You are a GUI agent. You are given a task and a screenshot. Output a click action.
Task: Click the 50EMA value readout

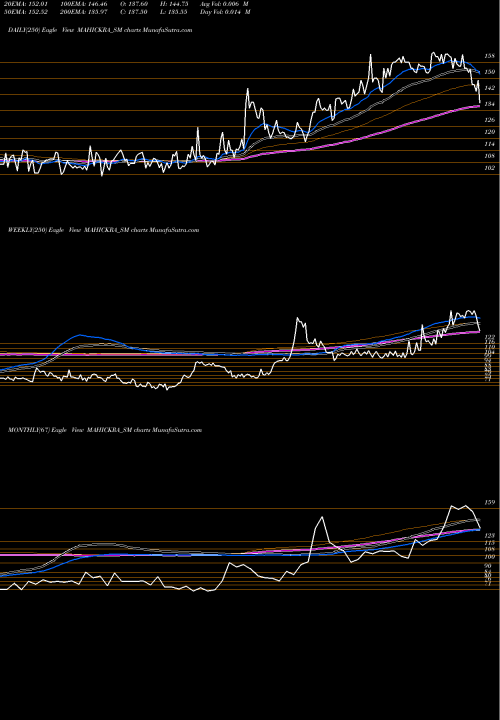28,12
